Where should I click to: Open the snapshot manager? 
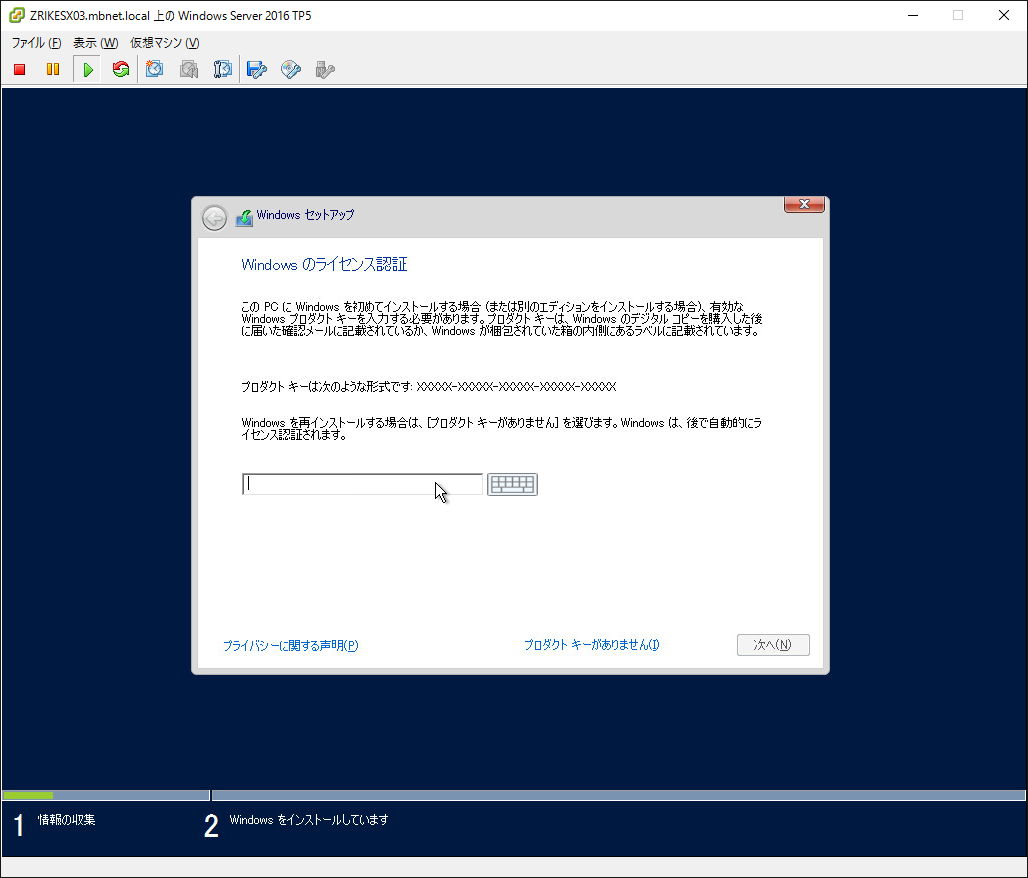pyautogui.click(x=222, y=69)
